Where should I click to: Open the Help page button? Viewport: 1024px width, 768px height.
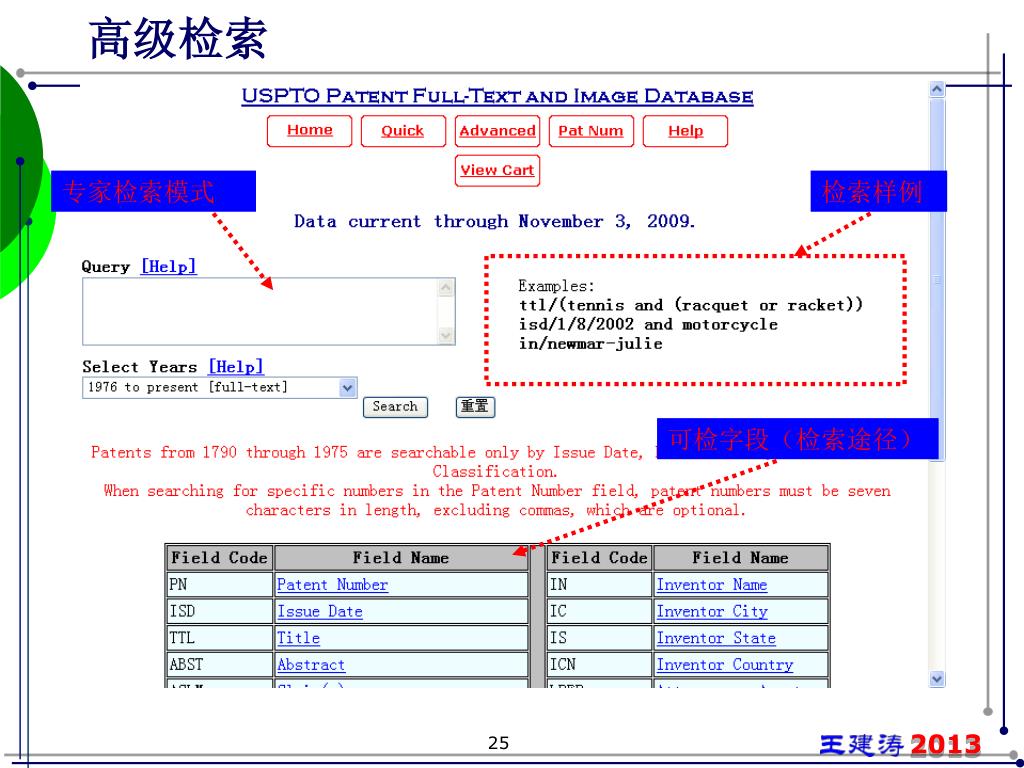[x=685, y=131]
